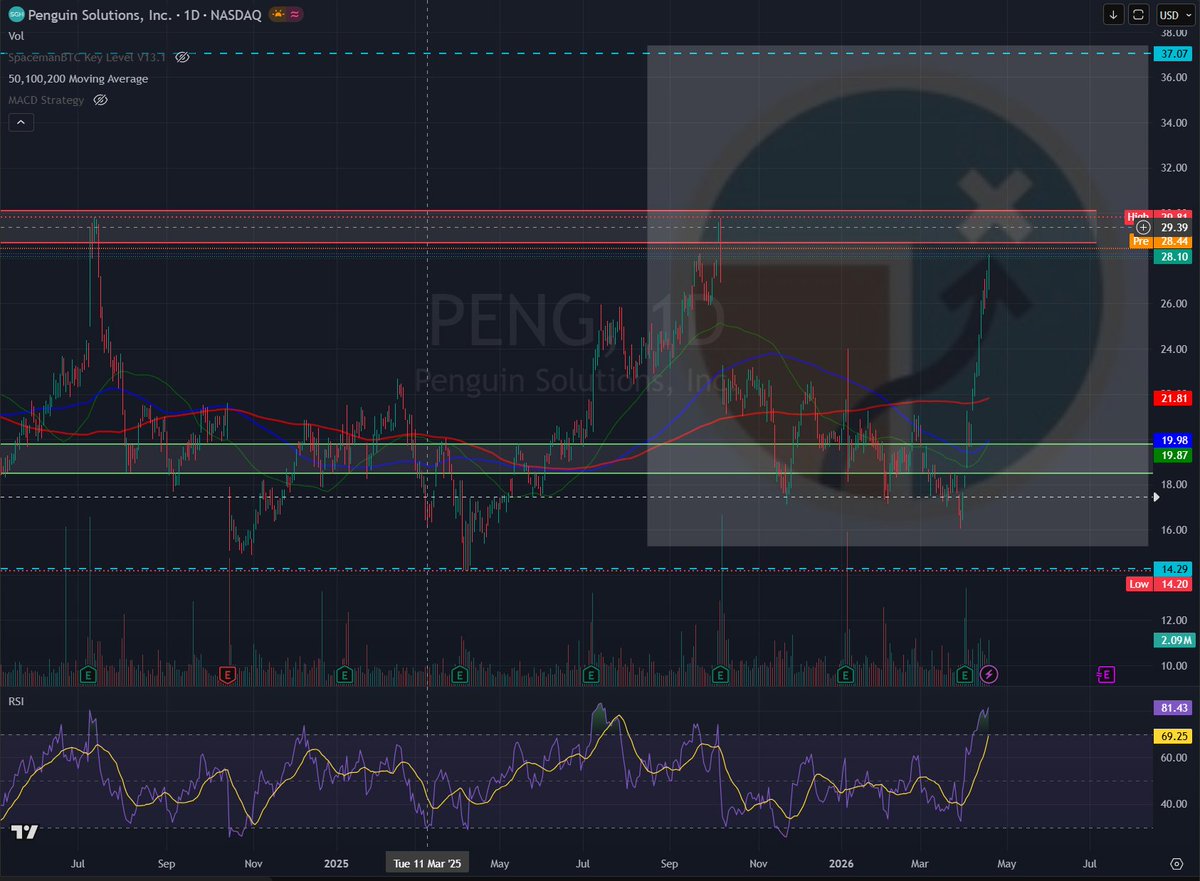Click the RSI pane label
The width and height of the screenshot is (1200, 881).
(16, 702)
